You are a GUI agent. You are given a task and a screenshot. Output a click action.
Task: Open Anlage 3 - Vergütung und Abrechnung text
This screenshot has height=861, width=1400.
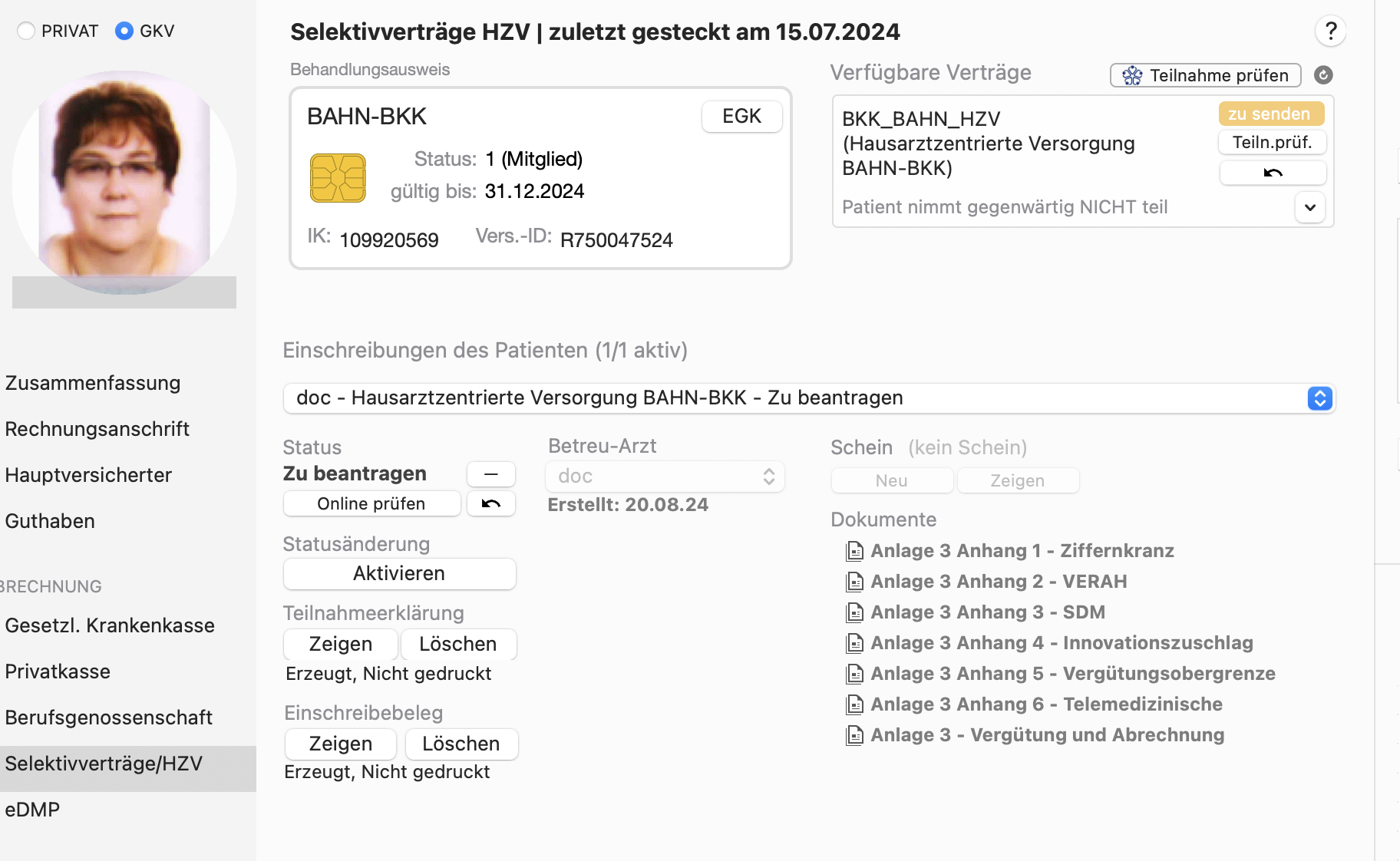[x=1048, y=735]
